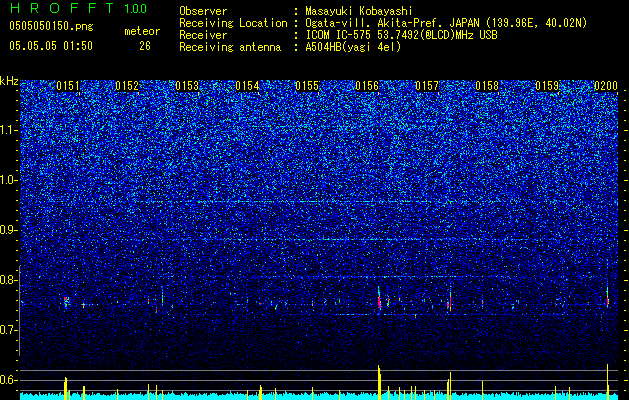Click the Observer field label
This screenshot has height=400, width=629.
click(x=203, y=11)
